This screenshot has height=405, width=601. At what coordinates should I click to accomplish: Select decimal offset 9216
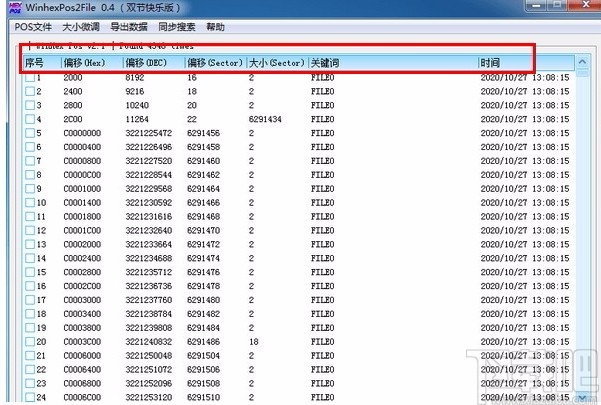[135, 92]
